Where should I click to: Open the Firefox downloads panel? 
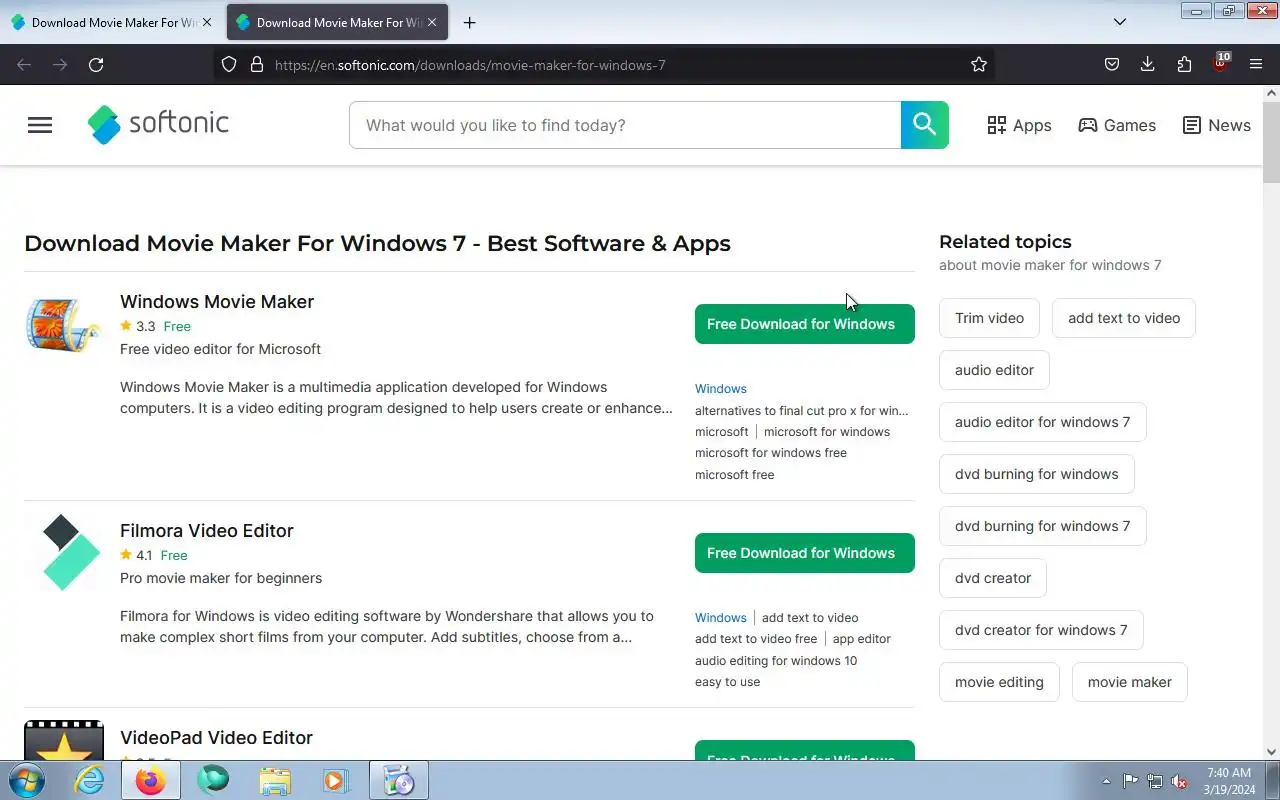pos(1148,65)
